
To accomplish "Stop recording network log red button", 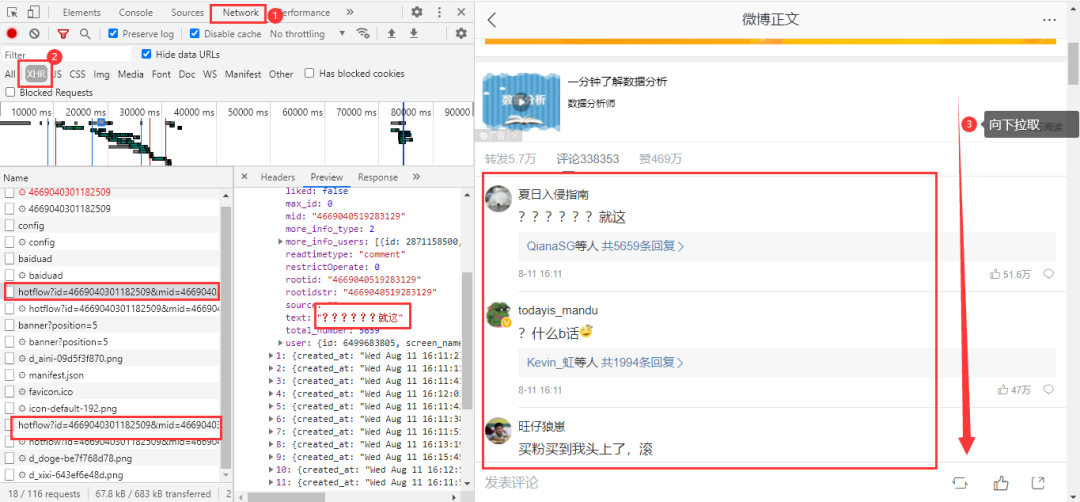I will pos(12,33).
